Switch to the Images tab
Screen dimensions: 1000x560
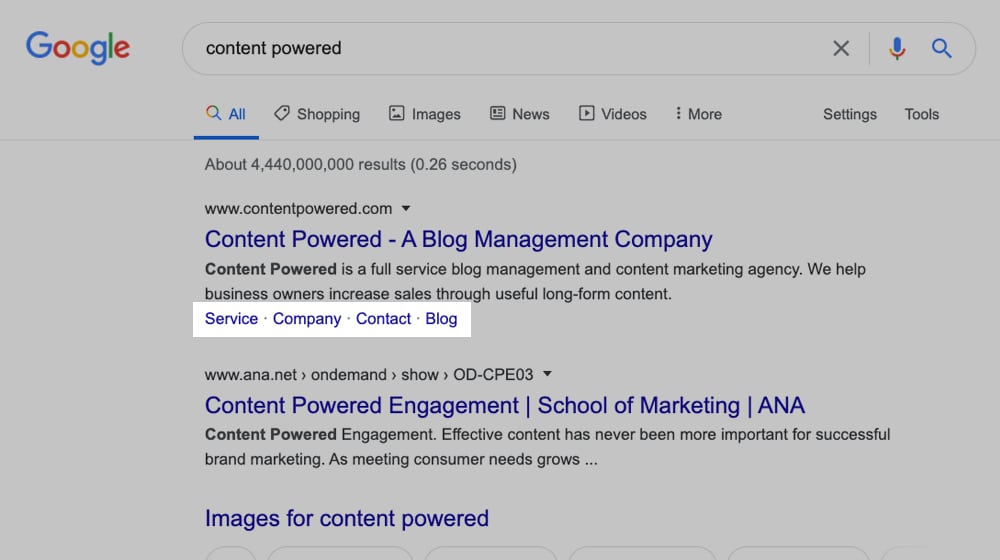[x=425, y=114]
